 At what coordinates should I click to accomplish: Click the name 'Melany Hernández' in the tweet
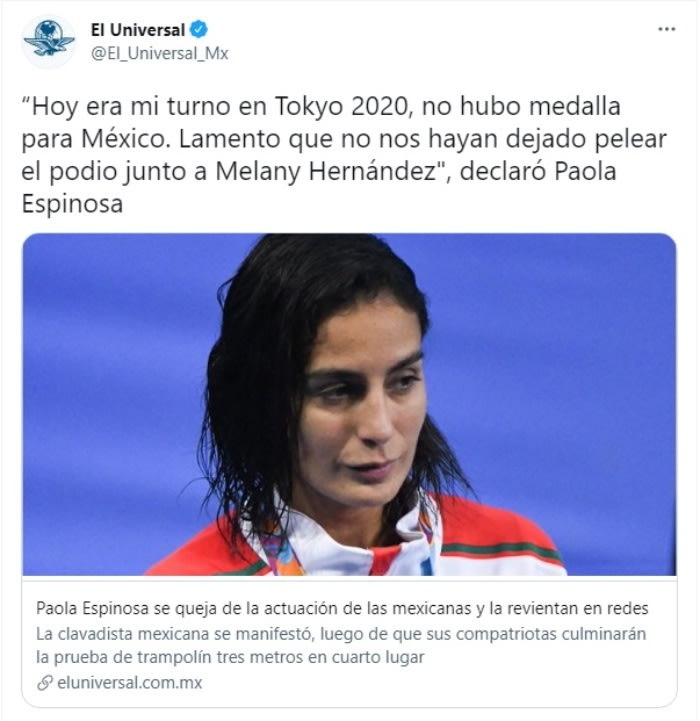(326, 172)
